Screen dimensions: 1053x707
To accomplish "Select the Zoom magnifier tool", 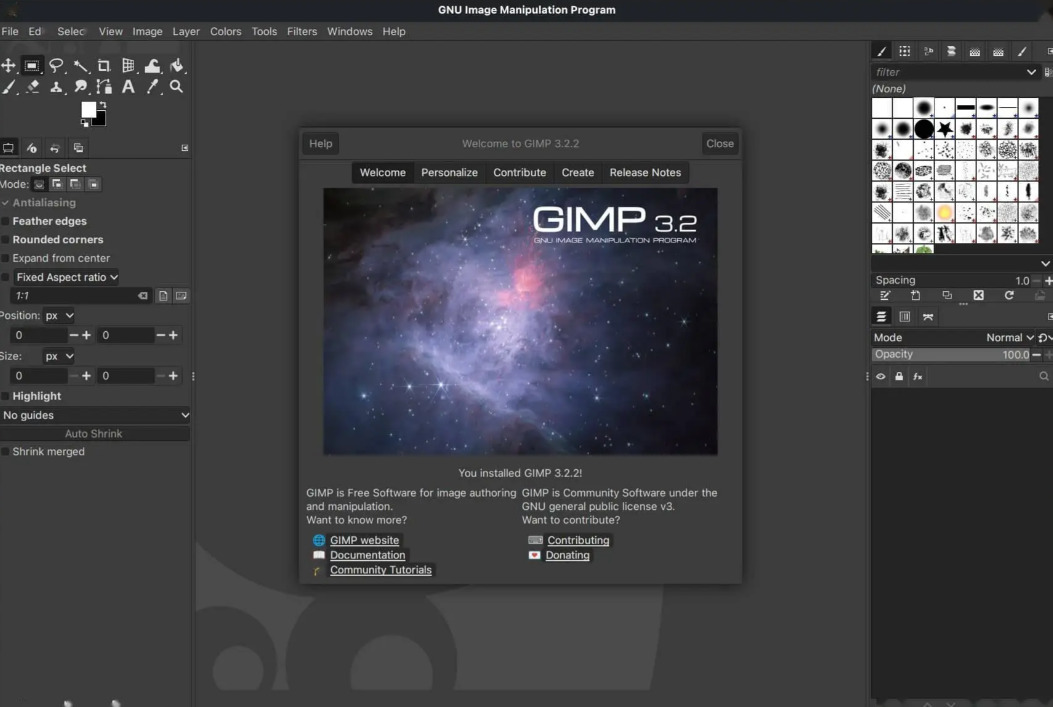I will coord(177,87).
